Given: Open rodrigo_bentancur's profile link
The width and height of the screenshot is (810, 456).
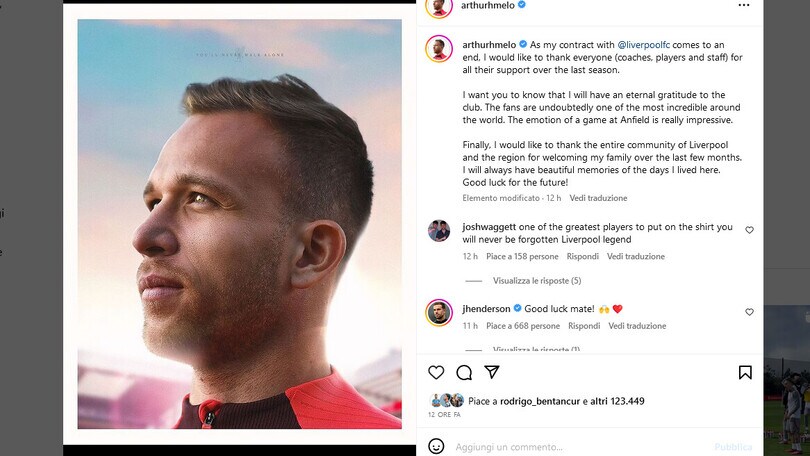Looking at the screenshot, I should pos(540,401).
